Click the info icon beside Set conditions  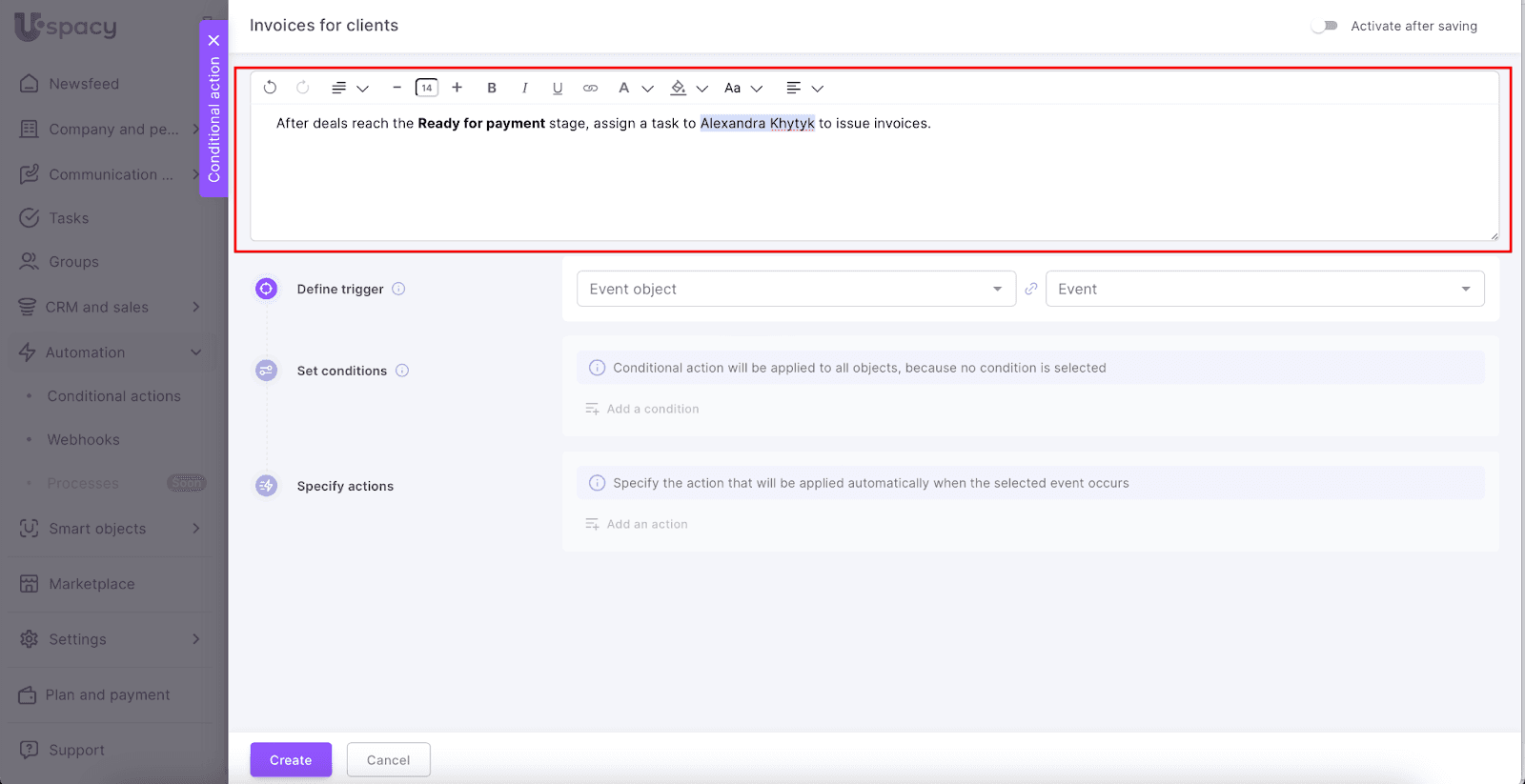[402, 371]
